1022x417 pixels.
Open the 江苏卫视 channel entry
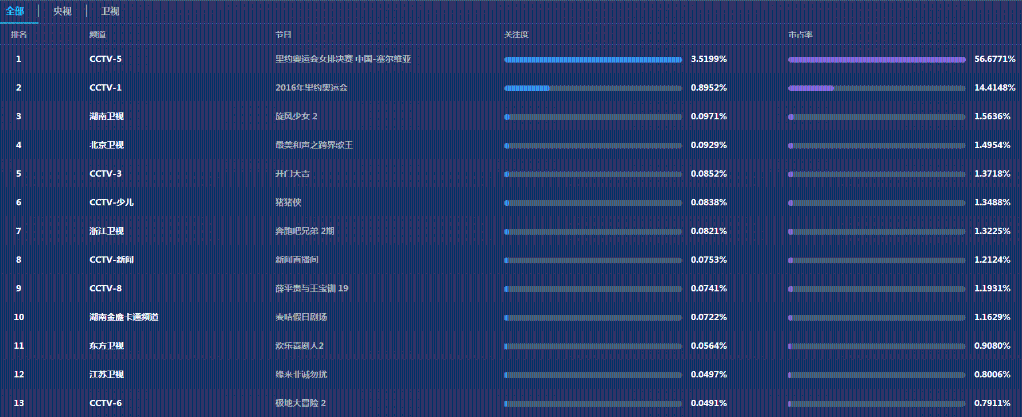pyautogui.click(x=107, y=374)
